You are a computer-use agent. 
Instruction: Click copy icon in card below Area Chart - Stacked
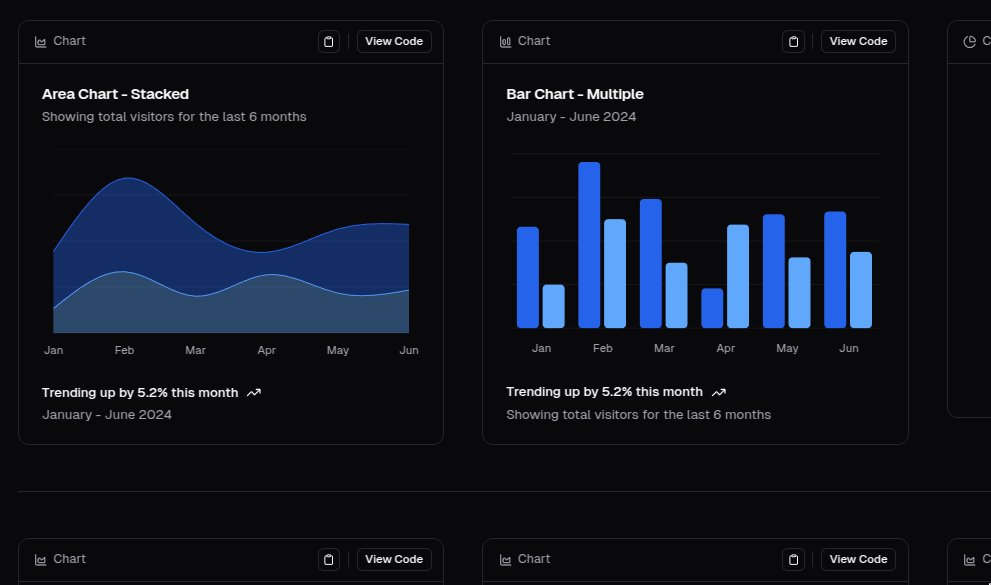(x=329, y=560)
